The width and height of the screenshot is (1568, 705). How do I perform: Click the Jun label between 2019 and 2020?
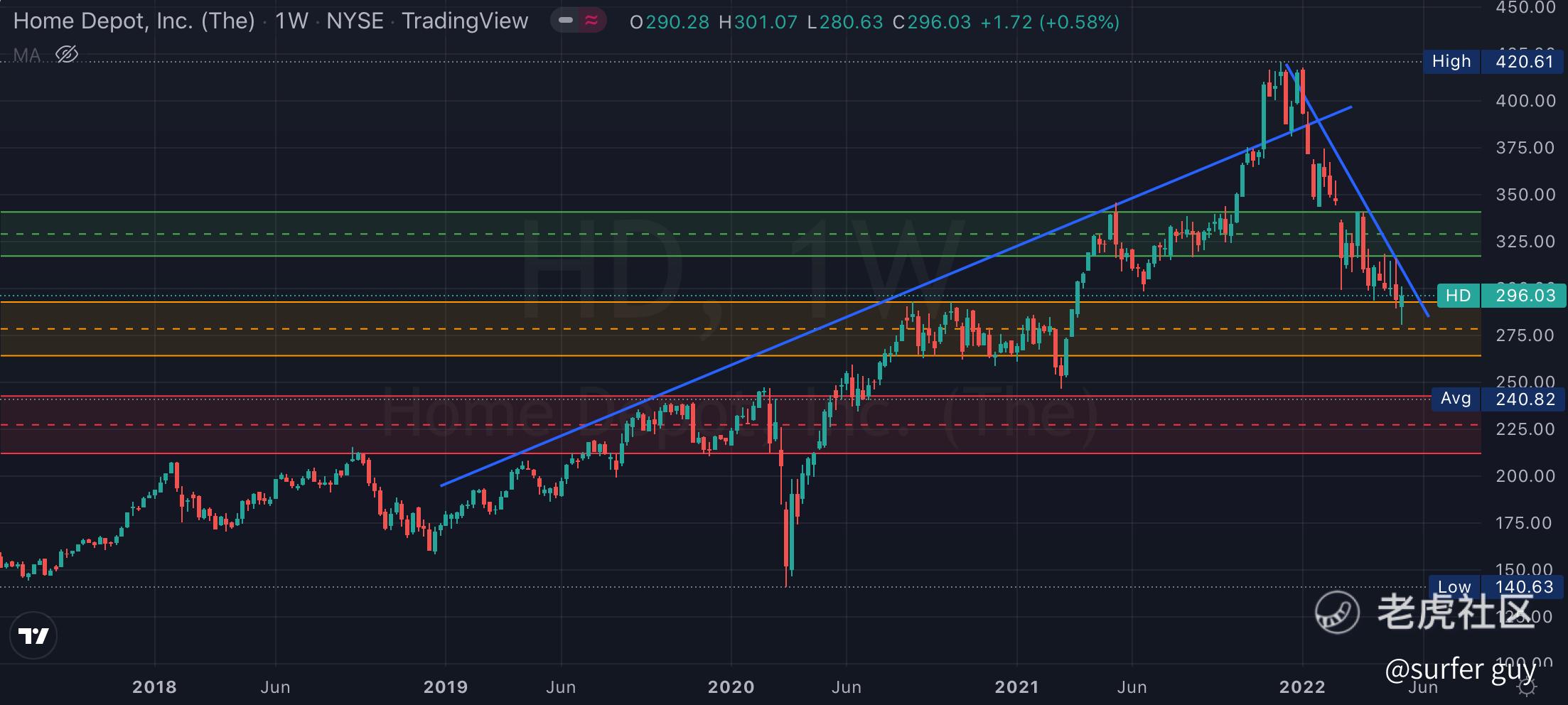[x=561, y=687]
